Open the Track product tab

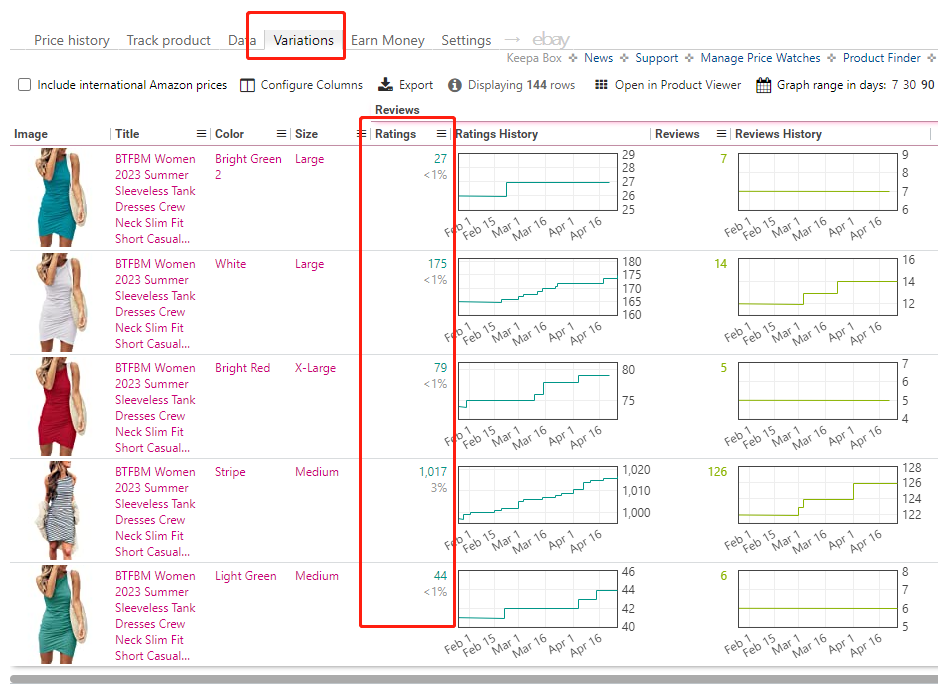click(168, 40)
